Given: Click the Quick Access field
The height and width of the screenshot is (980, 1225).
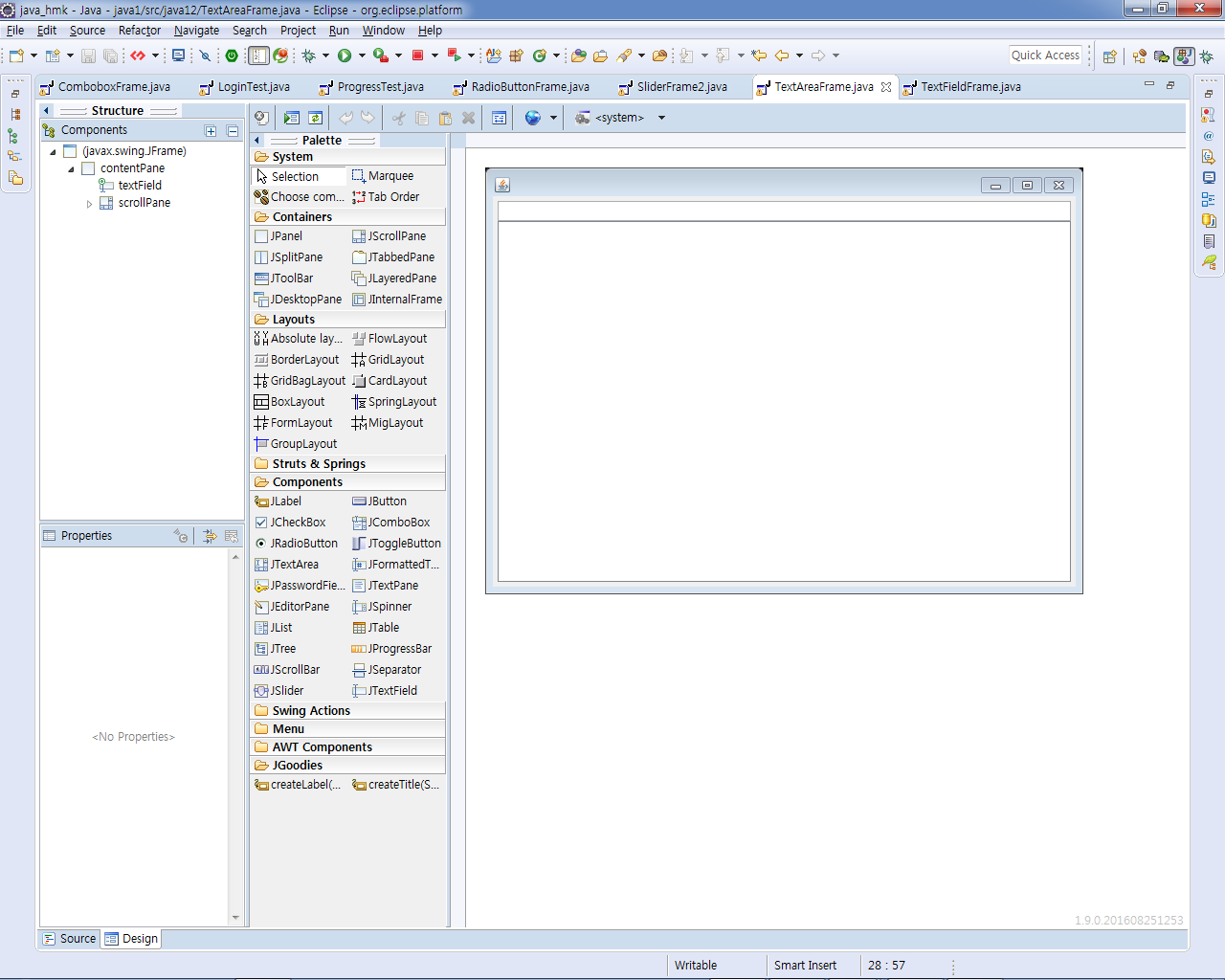Looking at the screenshot, I should point(1045,56).
